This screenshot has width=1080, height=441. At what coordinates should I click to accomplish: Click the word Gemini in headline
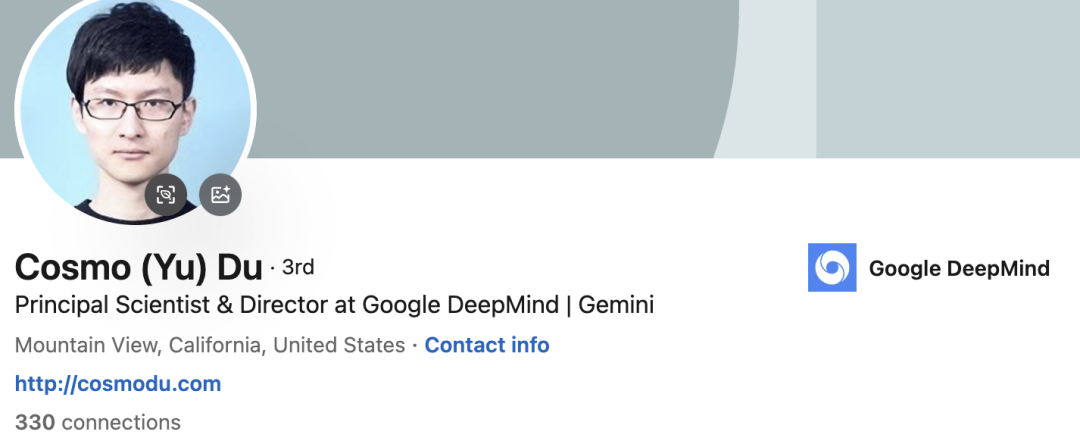pos(616,305)
